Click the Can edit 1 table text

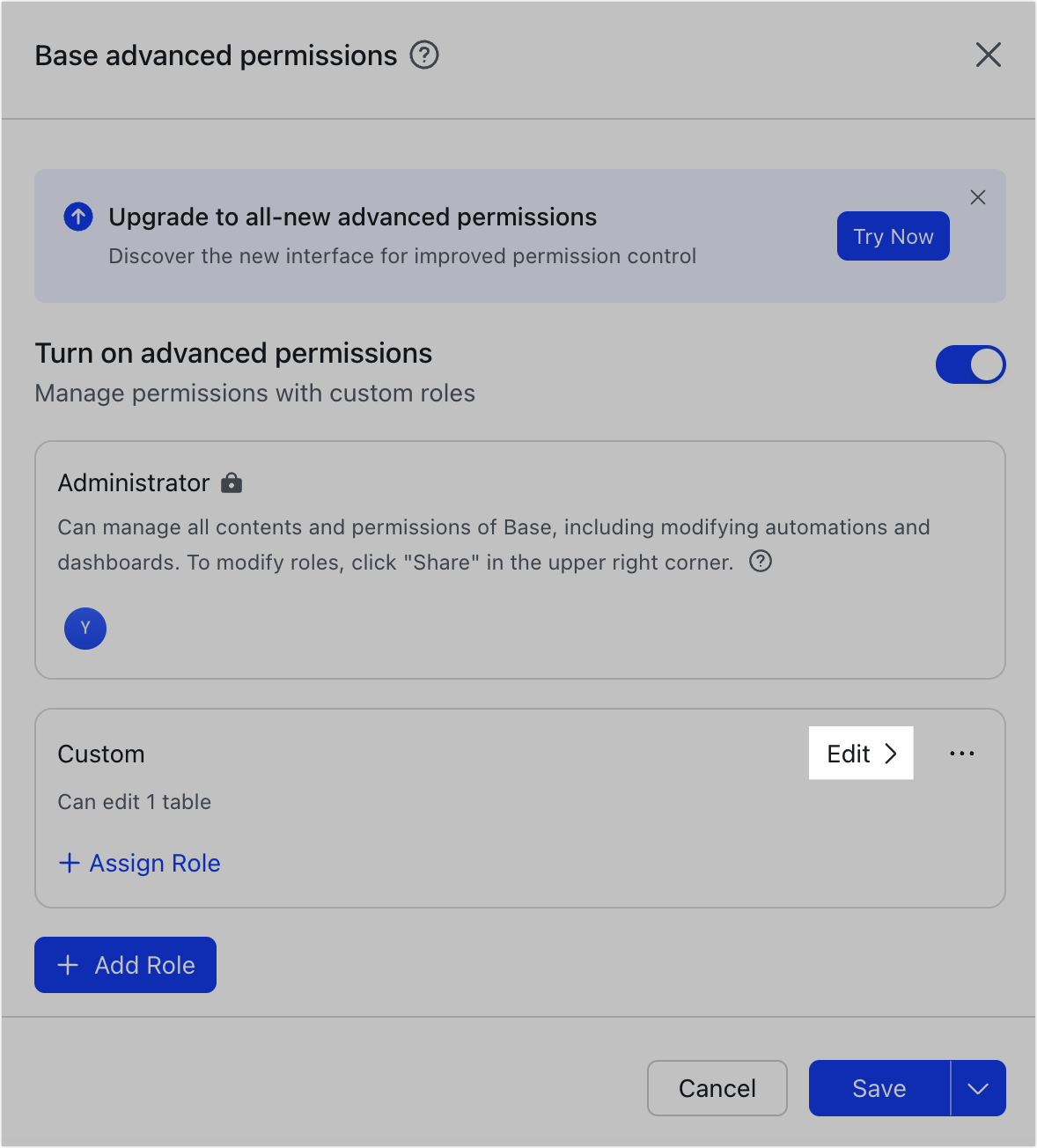click(x=134, y=801)
